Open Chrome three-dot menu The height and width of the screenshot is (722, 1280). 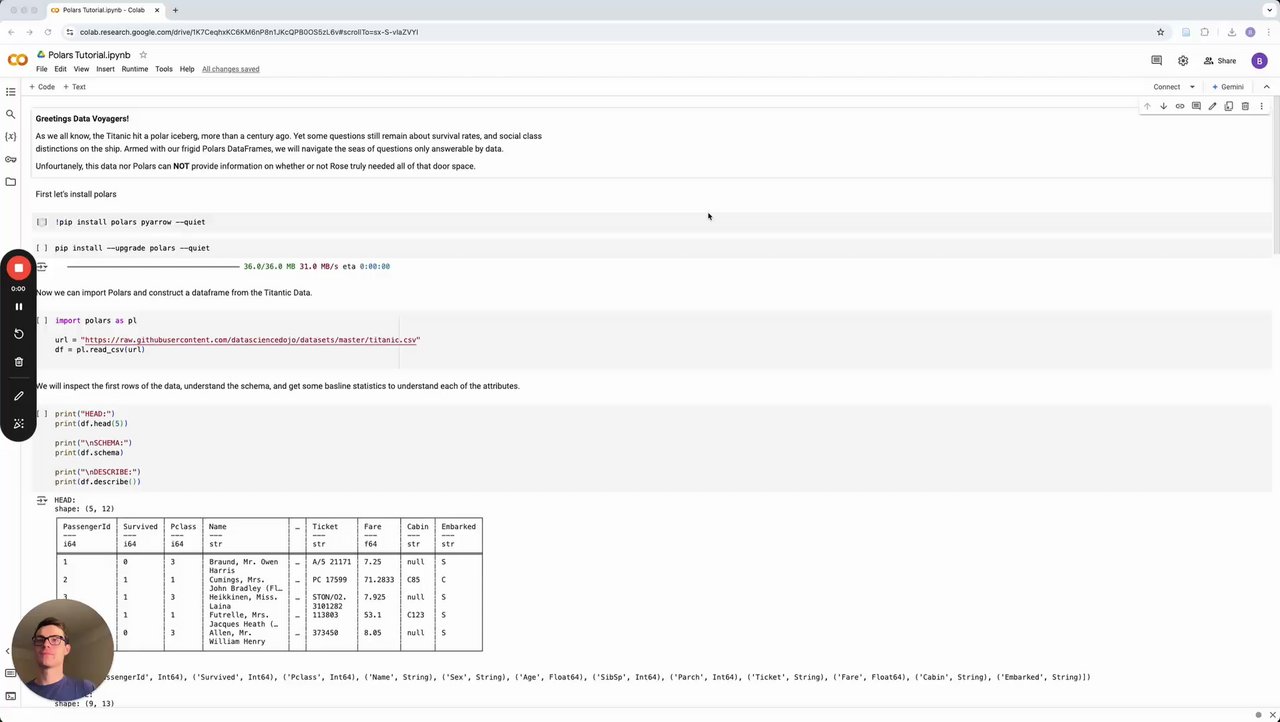click(1268, 32)
